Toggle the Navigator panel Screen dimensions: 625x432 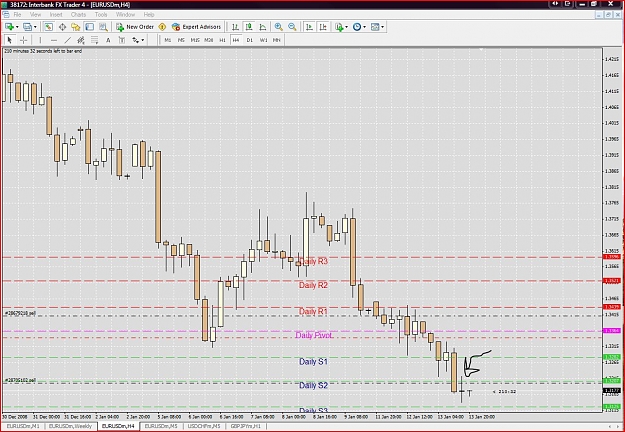[x=76, y=27]
